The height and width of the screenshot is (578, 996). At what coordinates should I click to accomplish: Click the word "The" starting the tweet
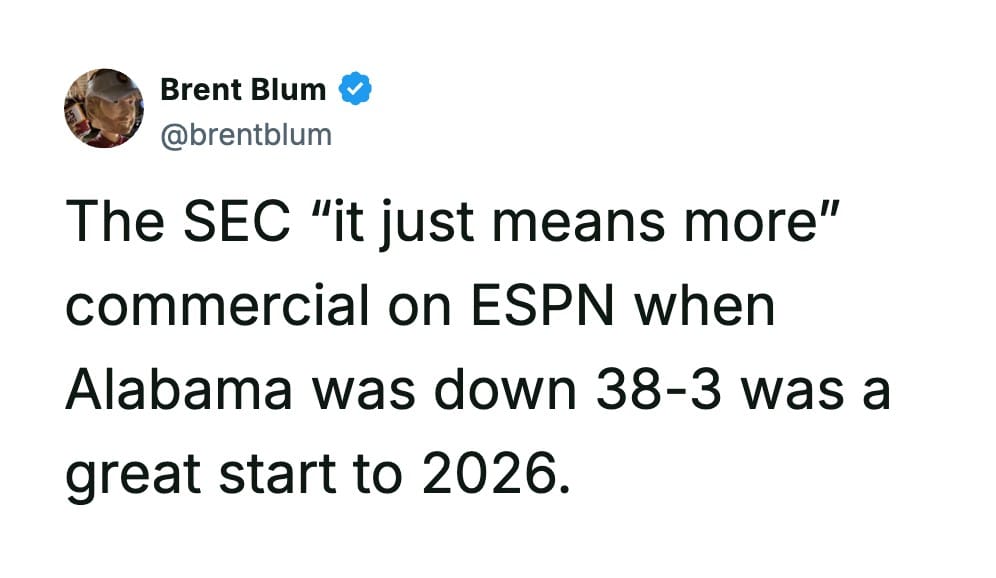[111, 223]
